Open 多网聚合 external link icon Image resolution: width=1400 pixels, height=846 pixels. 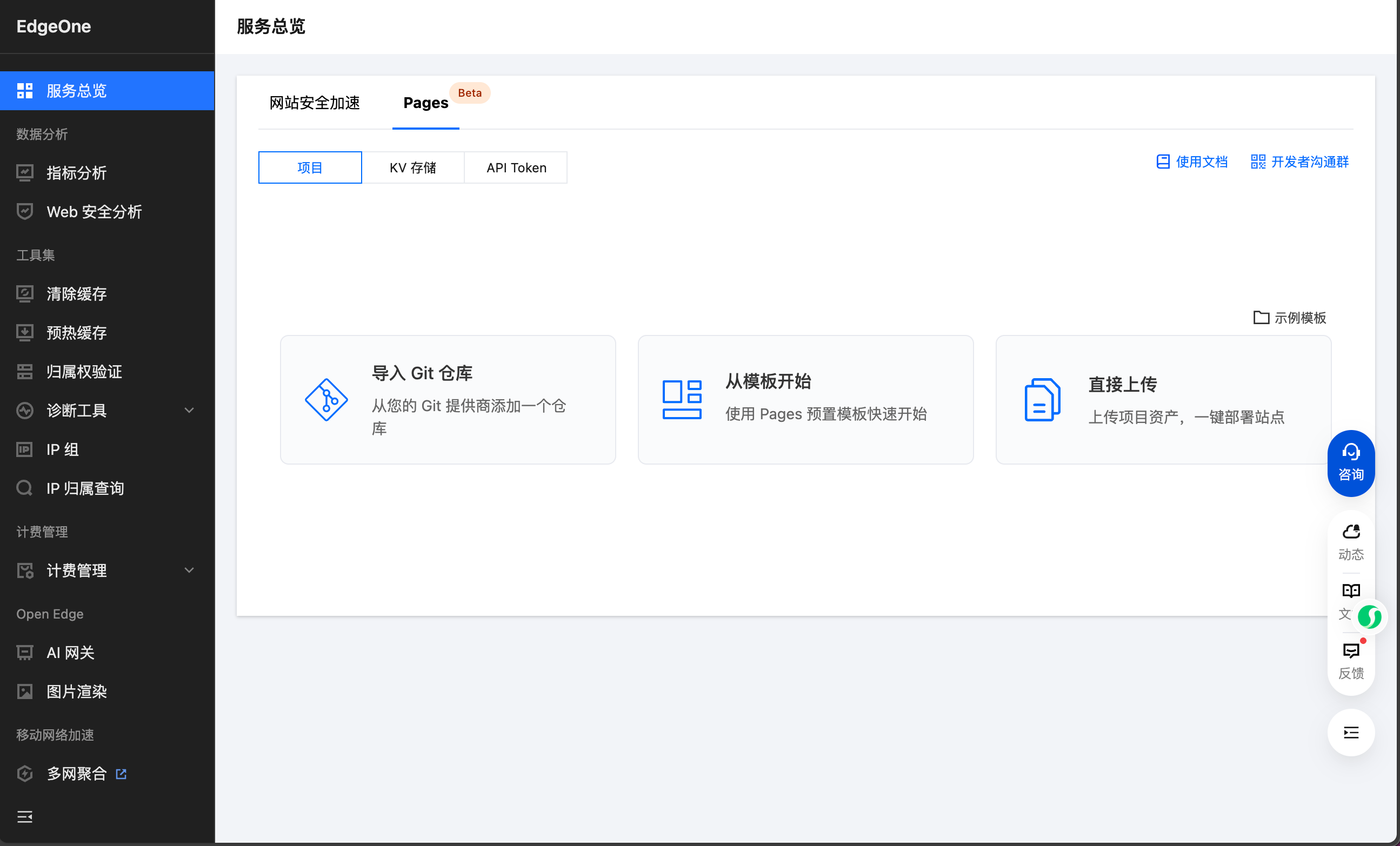coord(121,774)
